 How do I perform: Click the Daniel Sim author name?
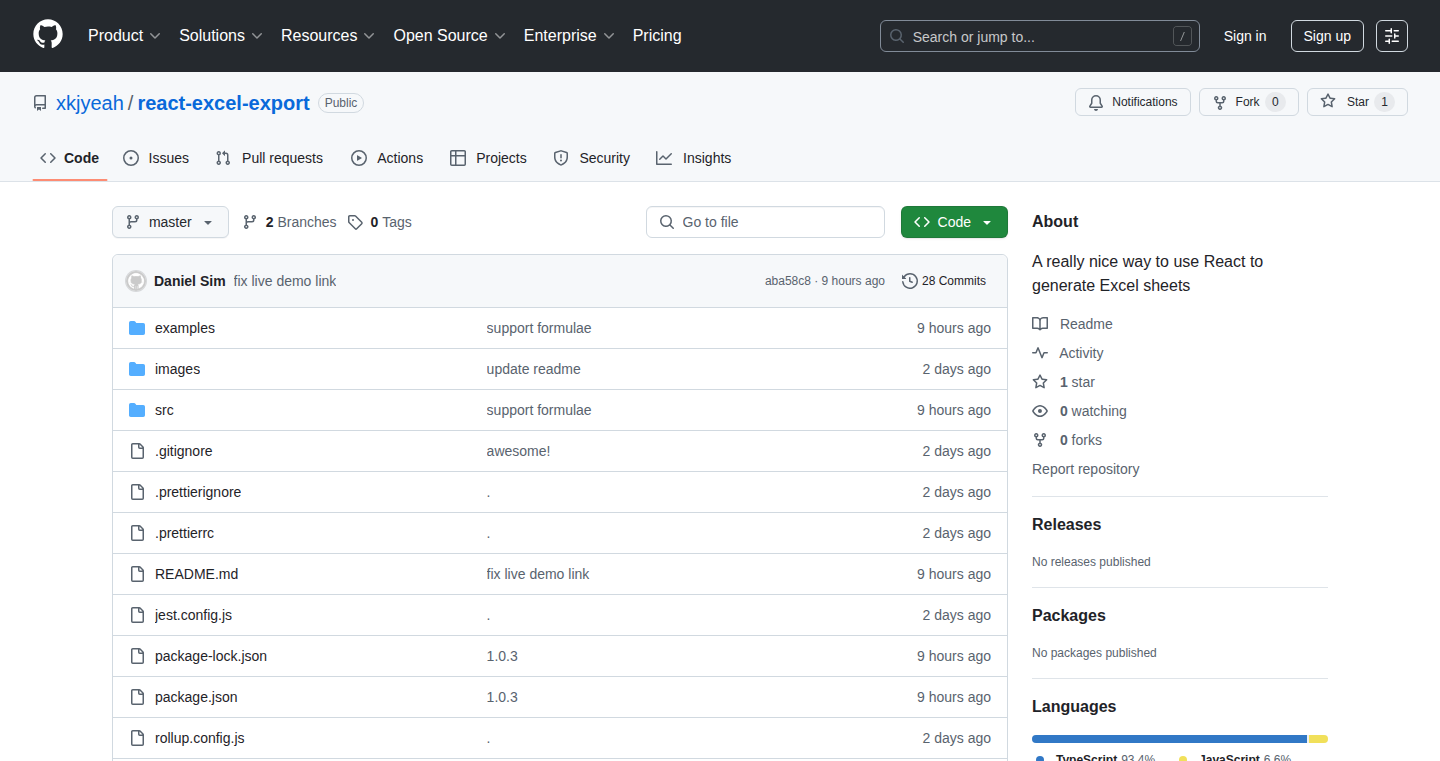pos(190,281)
